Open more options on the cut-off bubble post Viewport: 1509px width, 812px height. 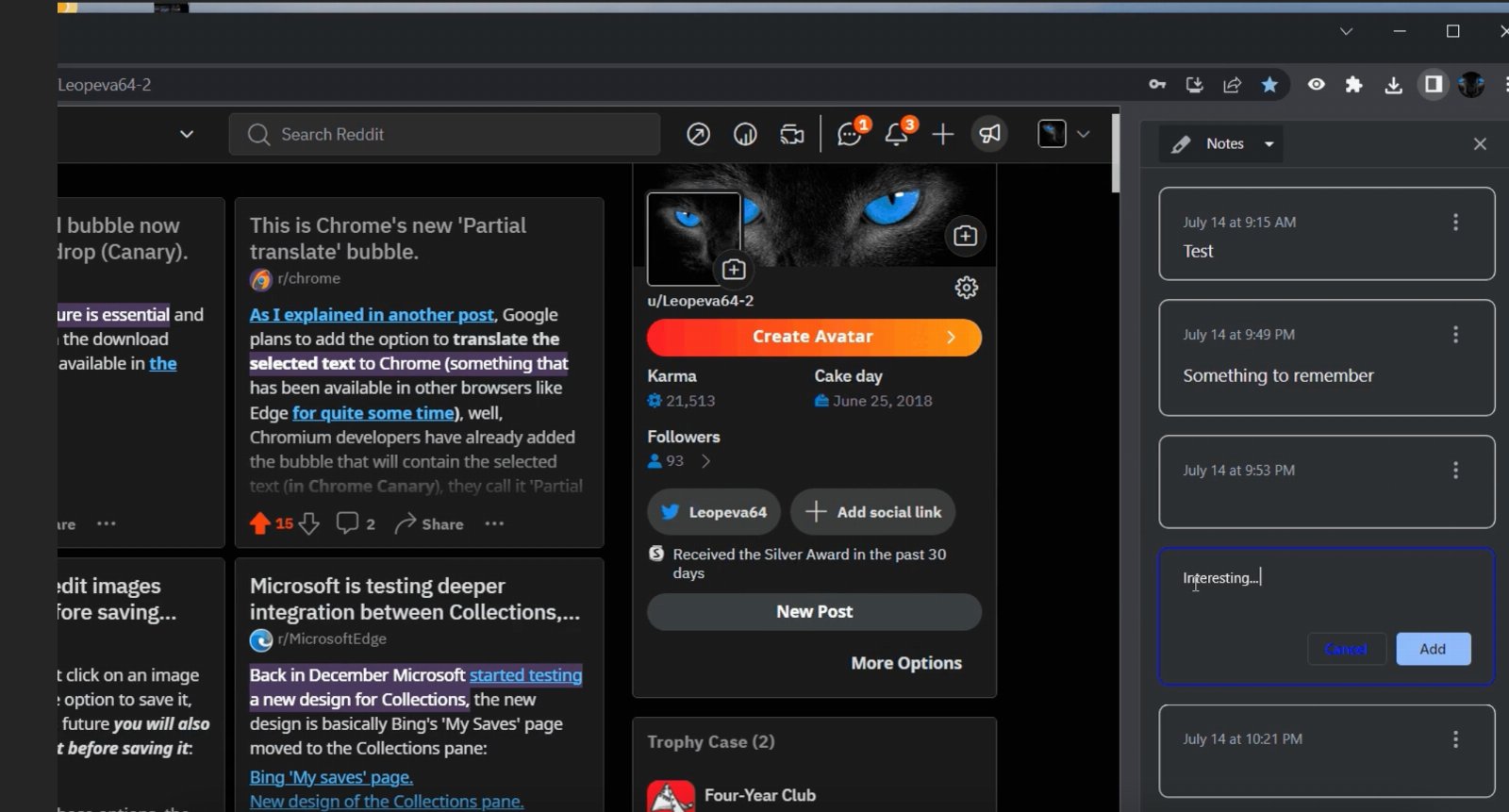point(107,523)
